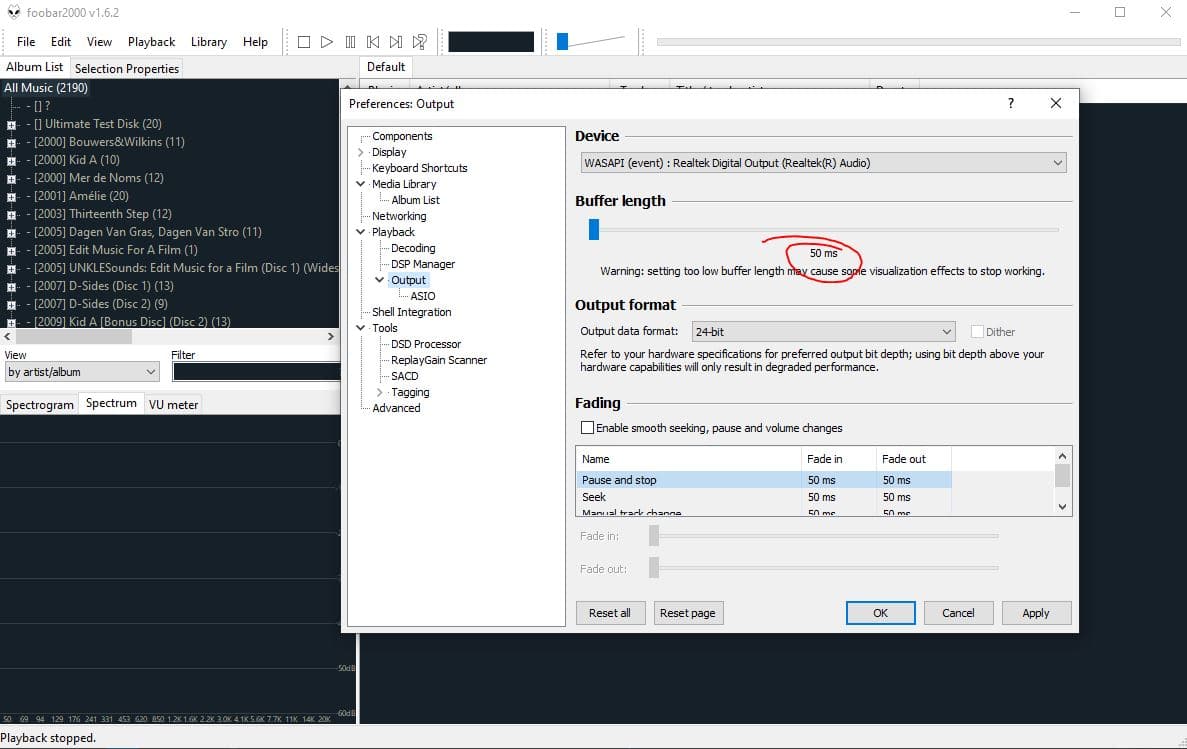Expand the Edit Music For A Film node

click(11, 251)
